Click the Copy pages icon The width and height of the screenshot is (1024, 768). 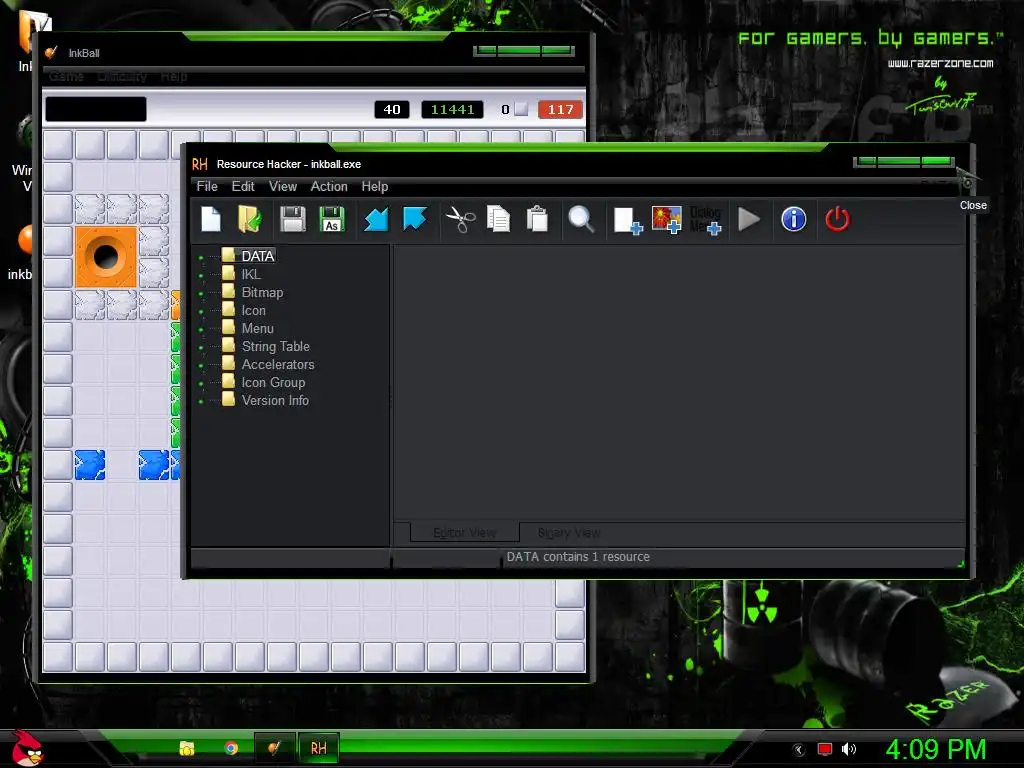click(498, 219)
